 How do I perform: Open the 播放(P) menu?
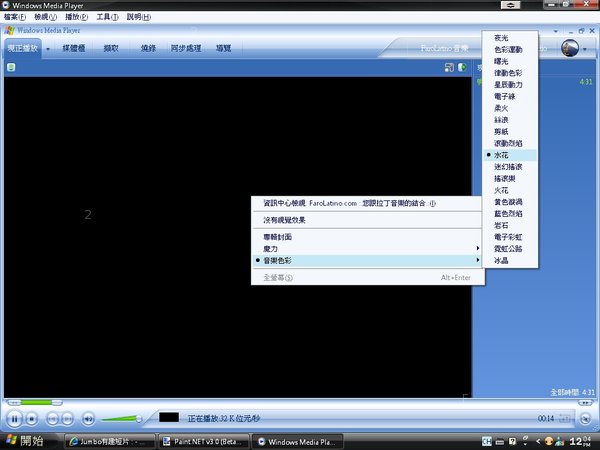click(x=76, y=17)
